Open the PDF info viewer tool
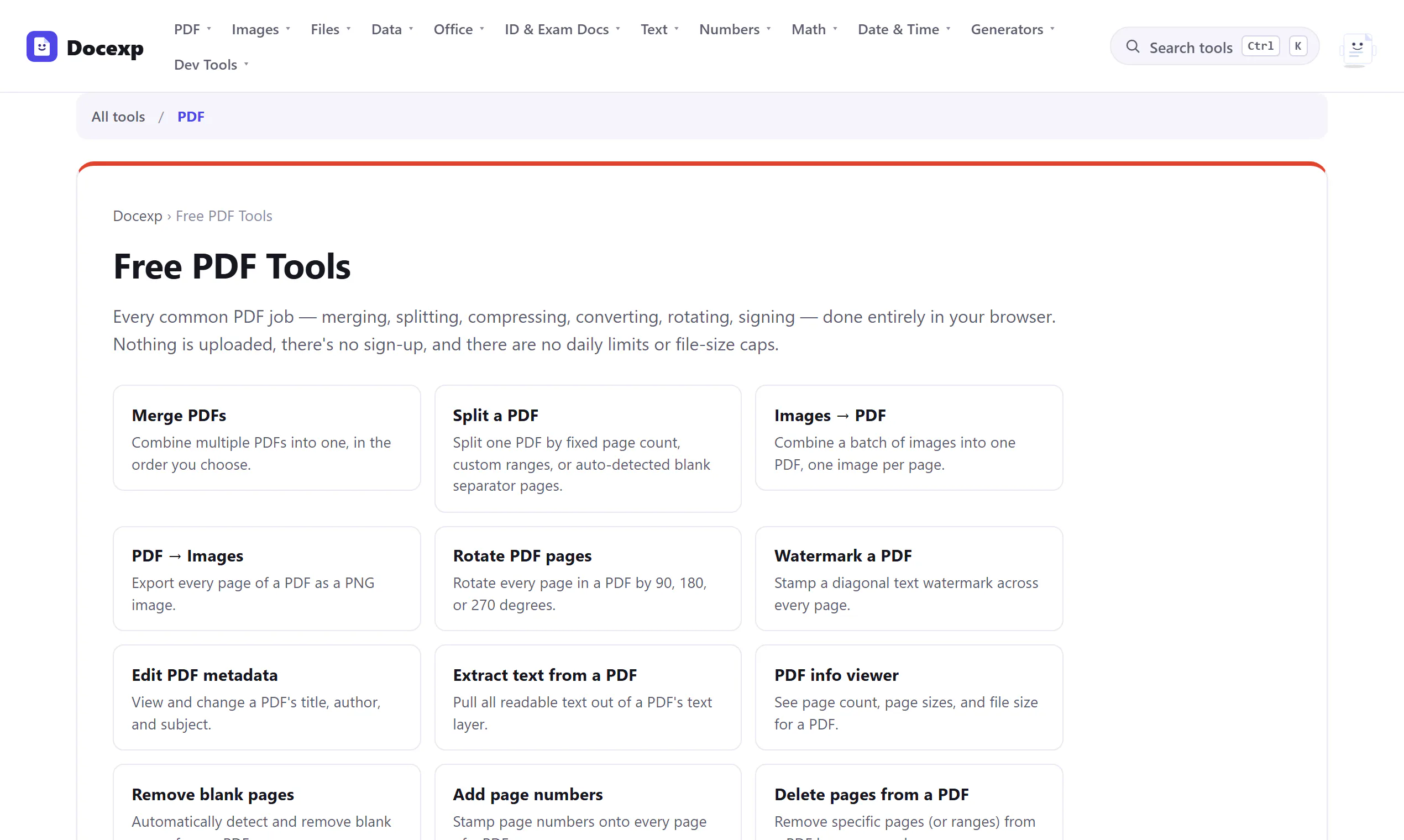This screenshot has width=1404, height=840. tap(909, 697)
